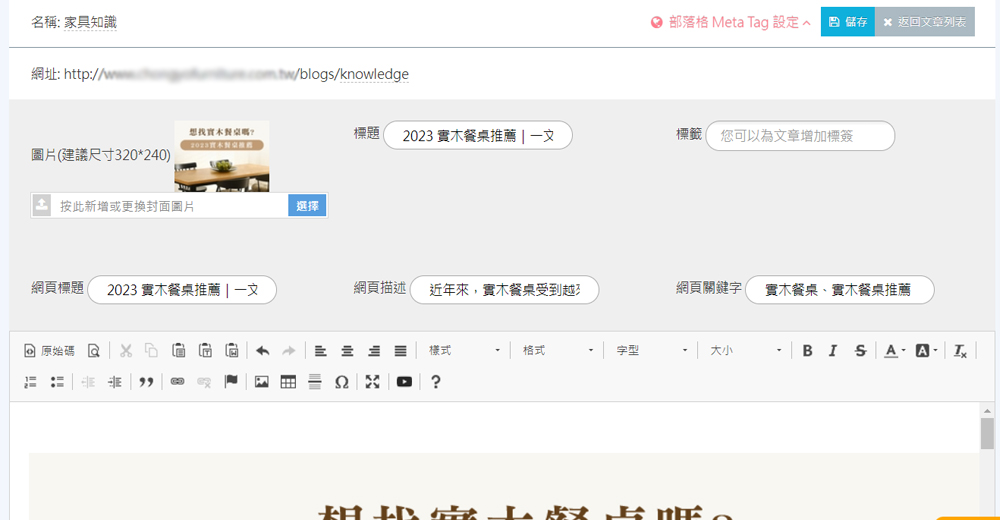Toggle strikethrough formatting
This screenshot has height=520, width=1000.
(860, 351)
